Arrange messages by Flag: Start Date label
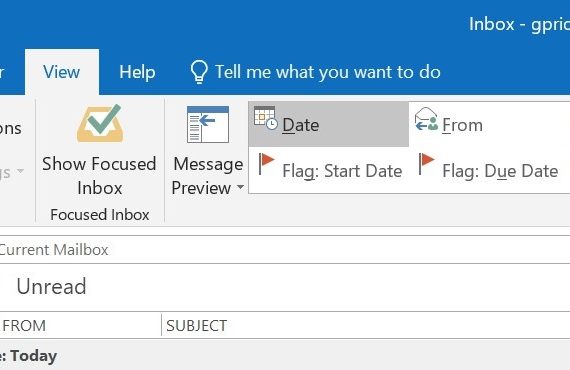The image size is (570, 370). [342, 171]
